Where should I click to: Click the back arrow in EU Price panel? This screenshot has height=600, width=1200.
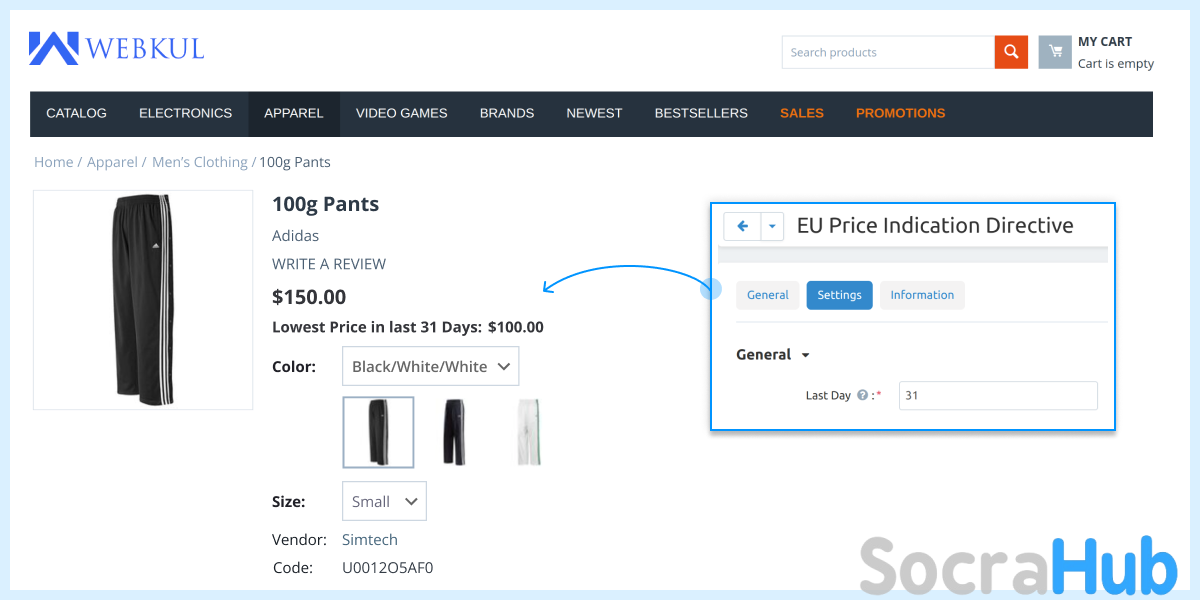click(x=742, y=226)
